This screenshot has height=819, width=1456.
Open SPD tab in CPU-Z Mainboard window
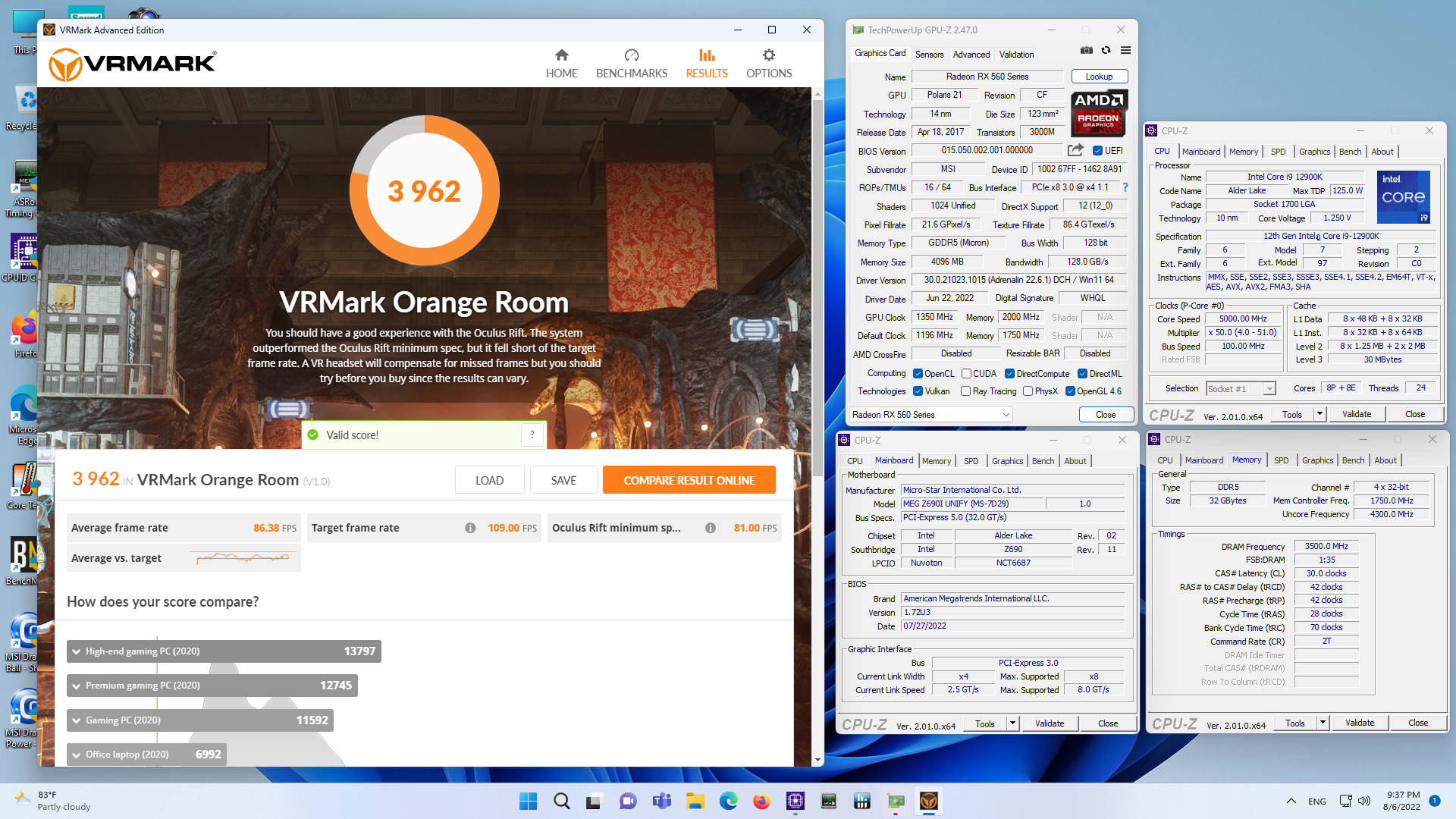(x=971, y=461)
